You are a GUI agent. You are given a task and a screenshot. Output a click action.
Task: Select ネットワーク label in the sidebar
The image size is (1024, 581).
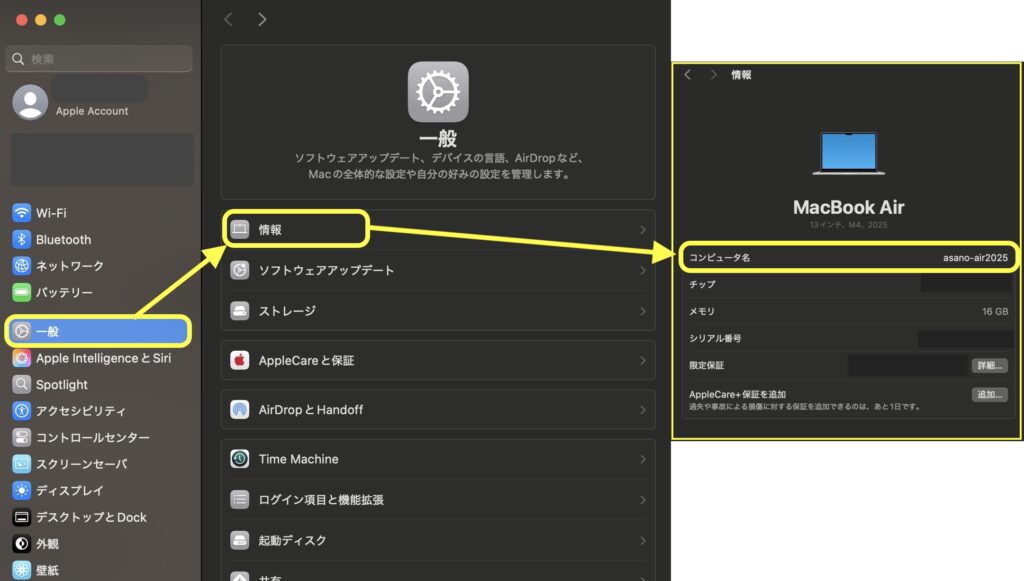(x=70, y=266)
